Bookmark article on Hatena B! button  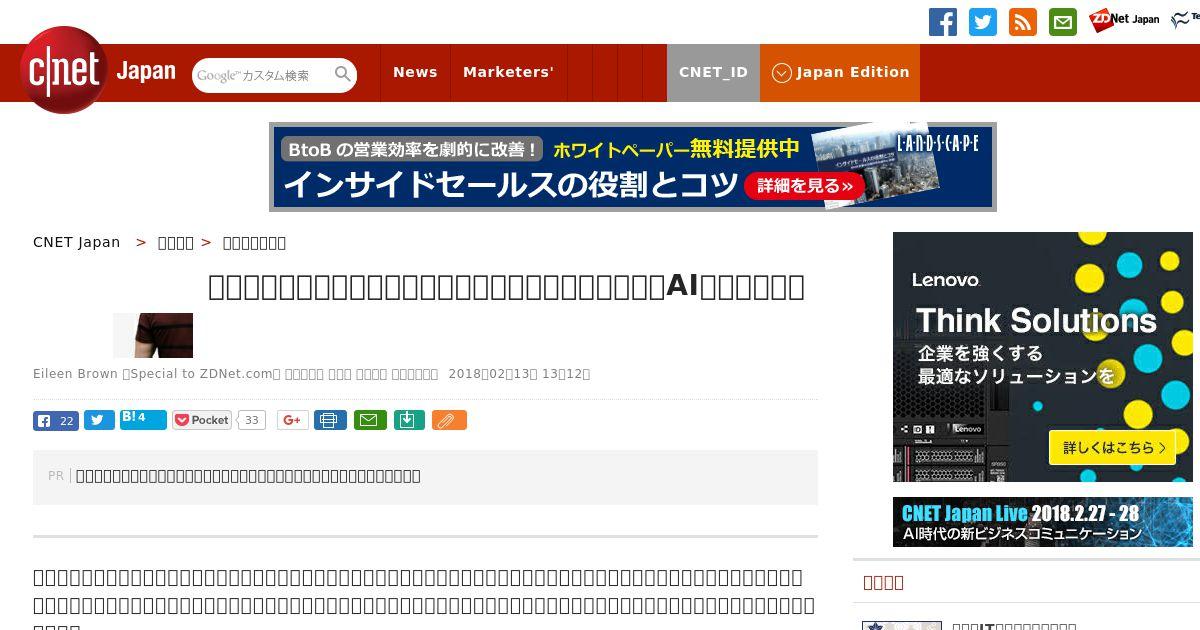point(143,419)
